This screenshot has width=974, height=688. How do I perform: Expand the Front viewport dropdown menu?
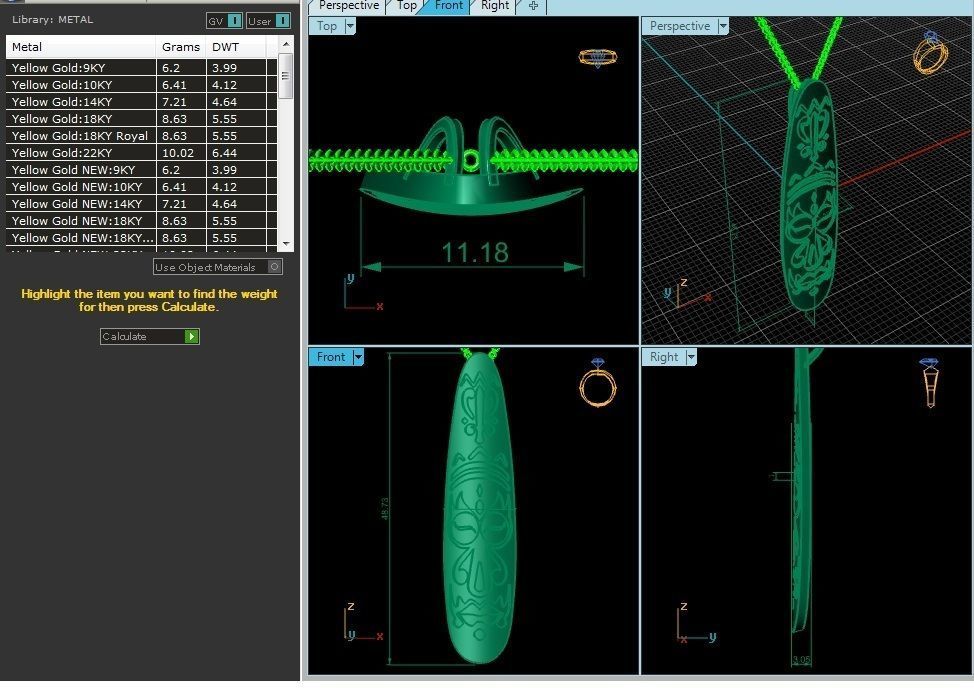[x=358, y=357]
